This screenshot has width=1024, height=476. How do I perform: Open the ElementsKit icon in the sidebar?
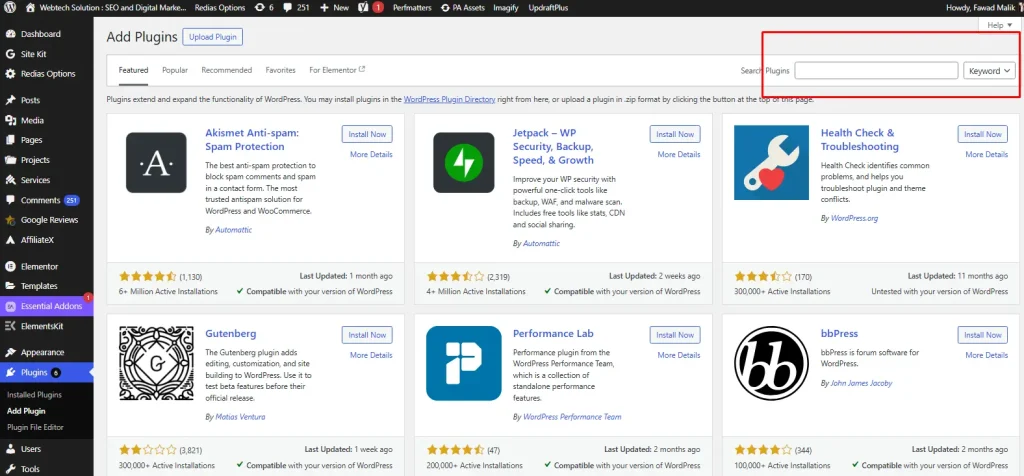click(10, 326)
